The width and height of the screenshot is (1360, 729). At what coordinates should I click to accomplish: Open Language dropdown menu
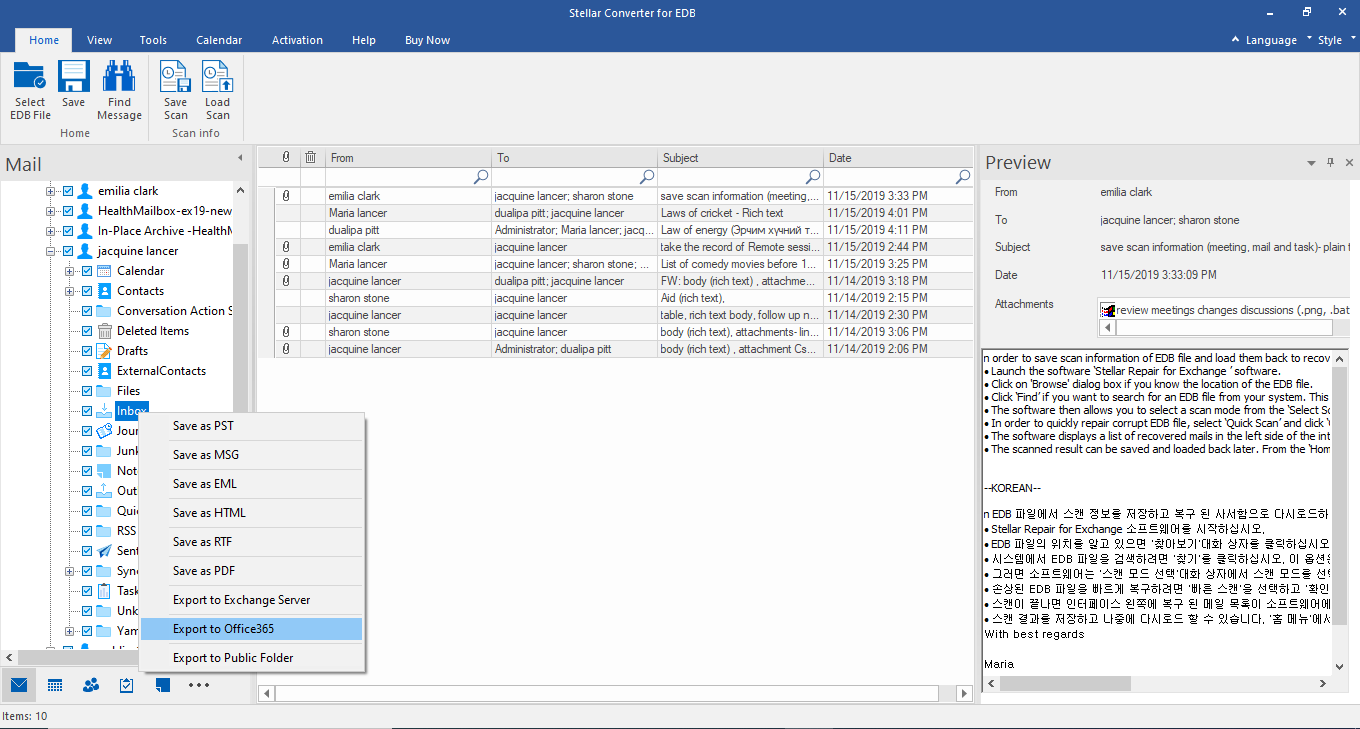click(1269, 40)
